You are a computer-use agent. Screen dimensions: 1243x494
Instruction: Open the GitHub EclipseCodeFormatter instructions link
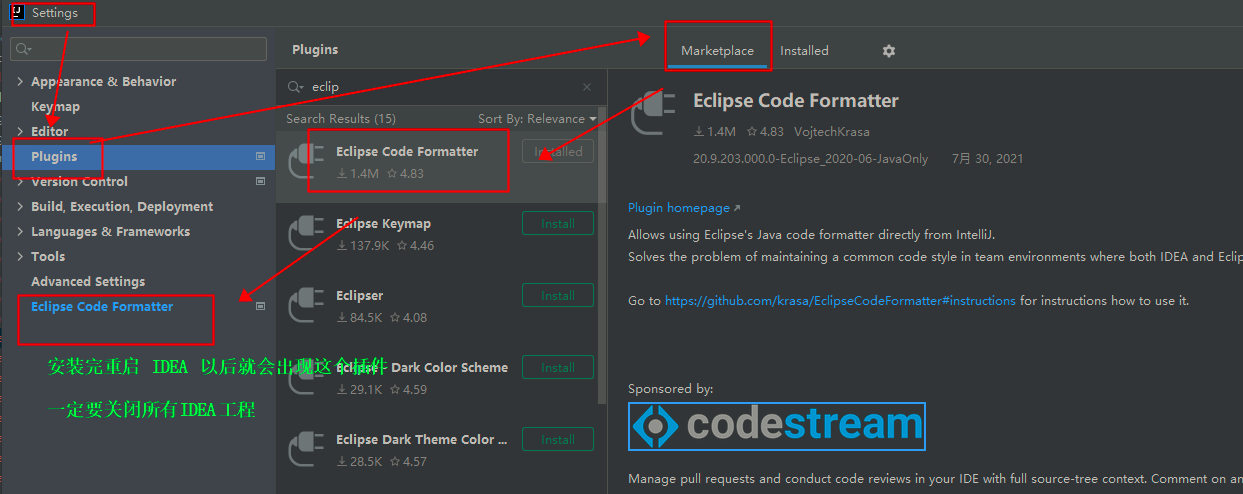(840, 300)
